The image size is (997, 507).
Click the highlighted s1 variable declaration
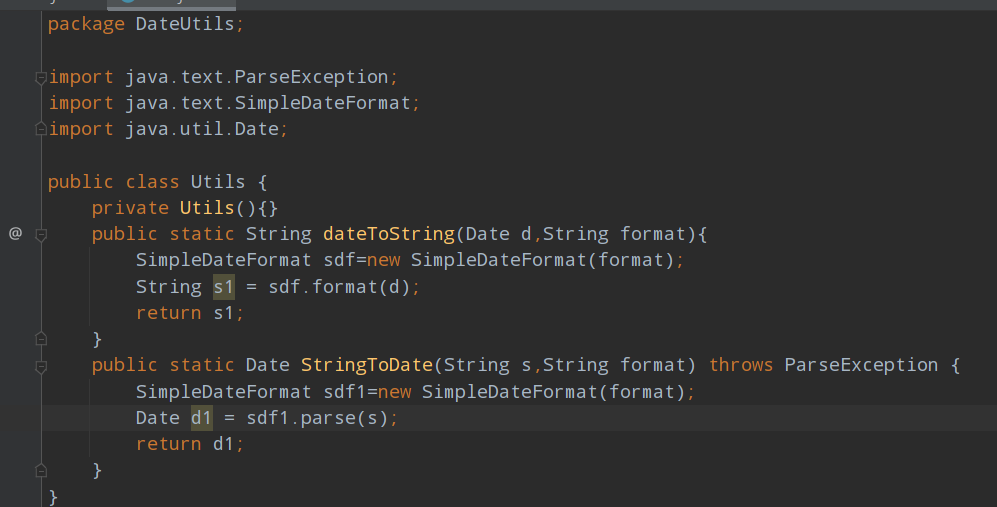(x=223, y=287)
